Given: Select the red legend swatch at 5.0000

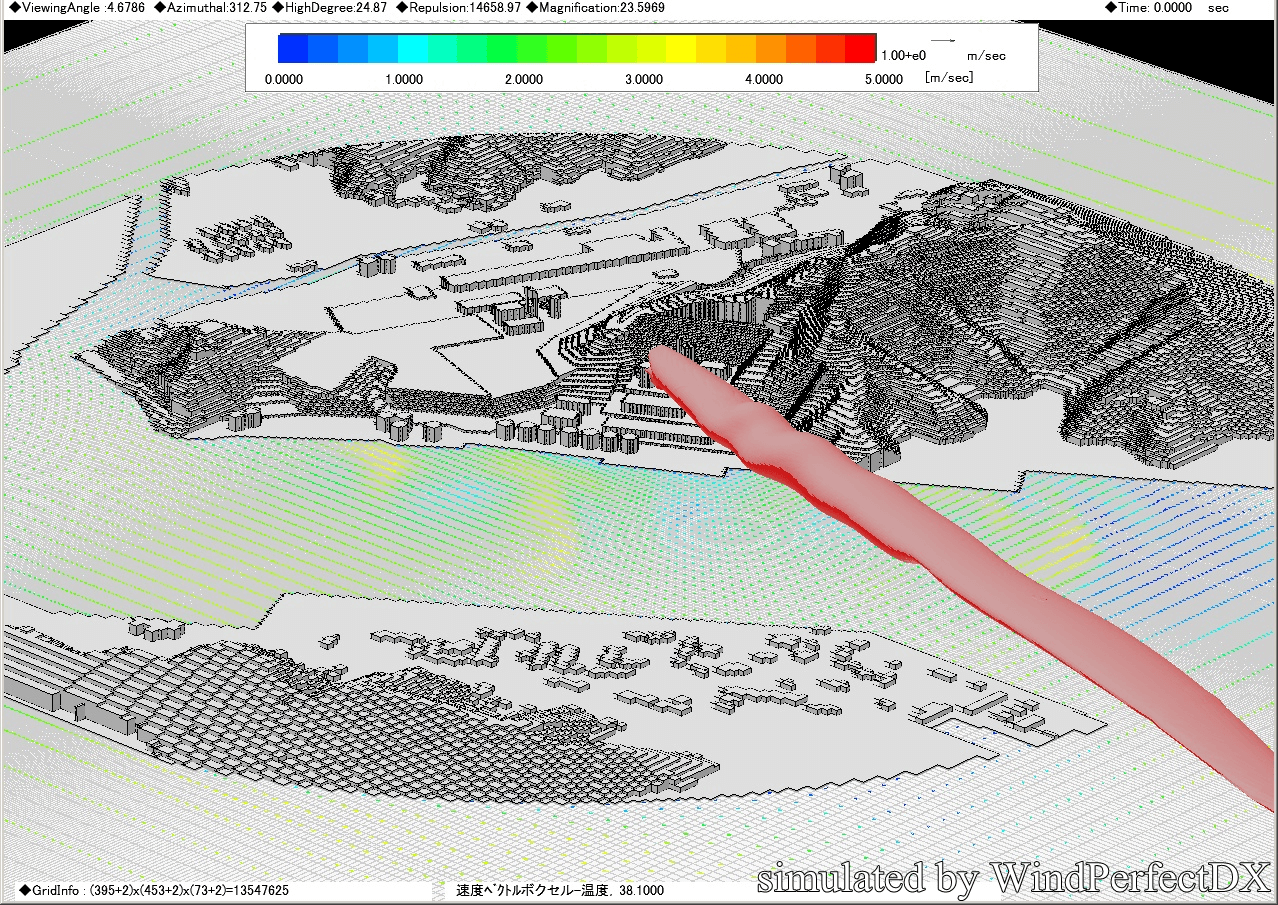Looking at the screenshot, I should 860,48.
